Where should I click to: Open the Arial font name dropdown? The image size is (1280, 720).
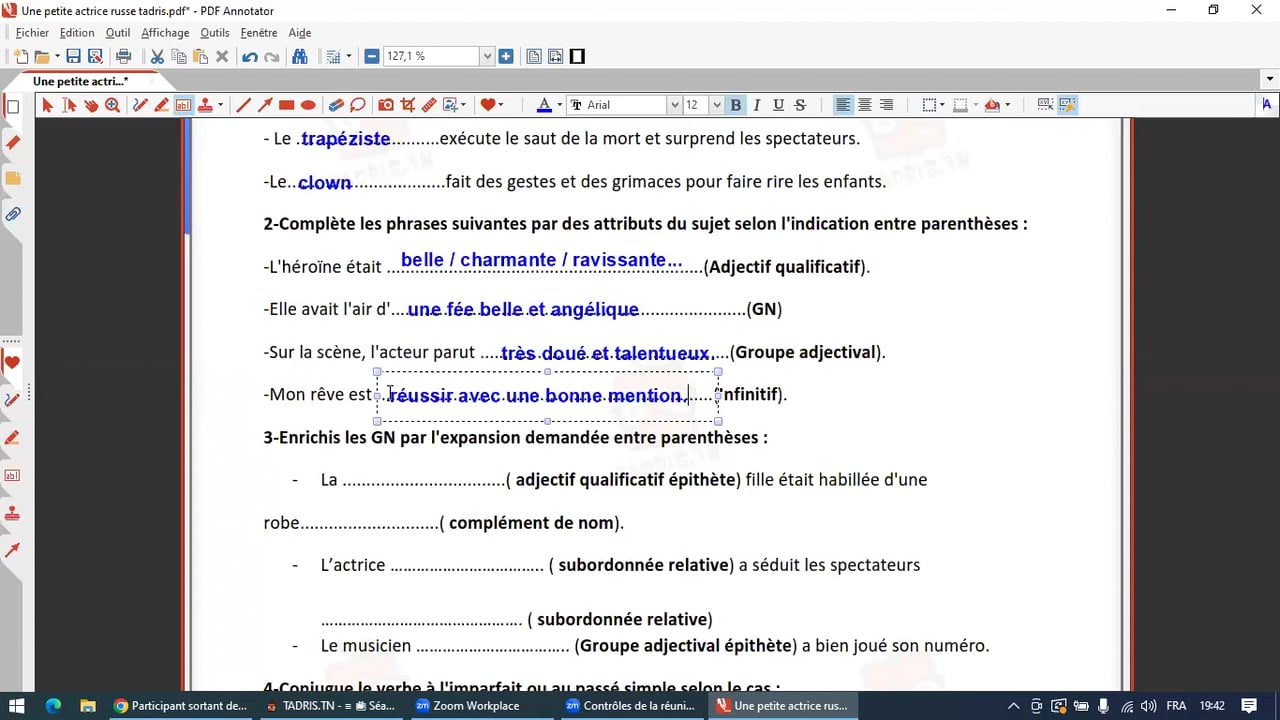pos(674,105)
